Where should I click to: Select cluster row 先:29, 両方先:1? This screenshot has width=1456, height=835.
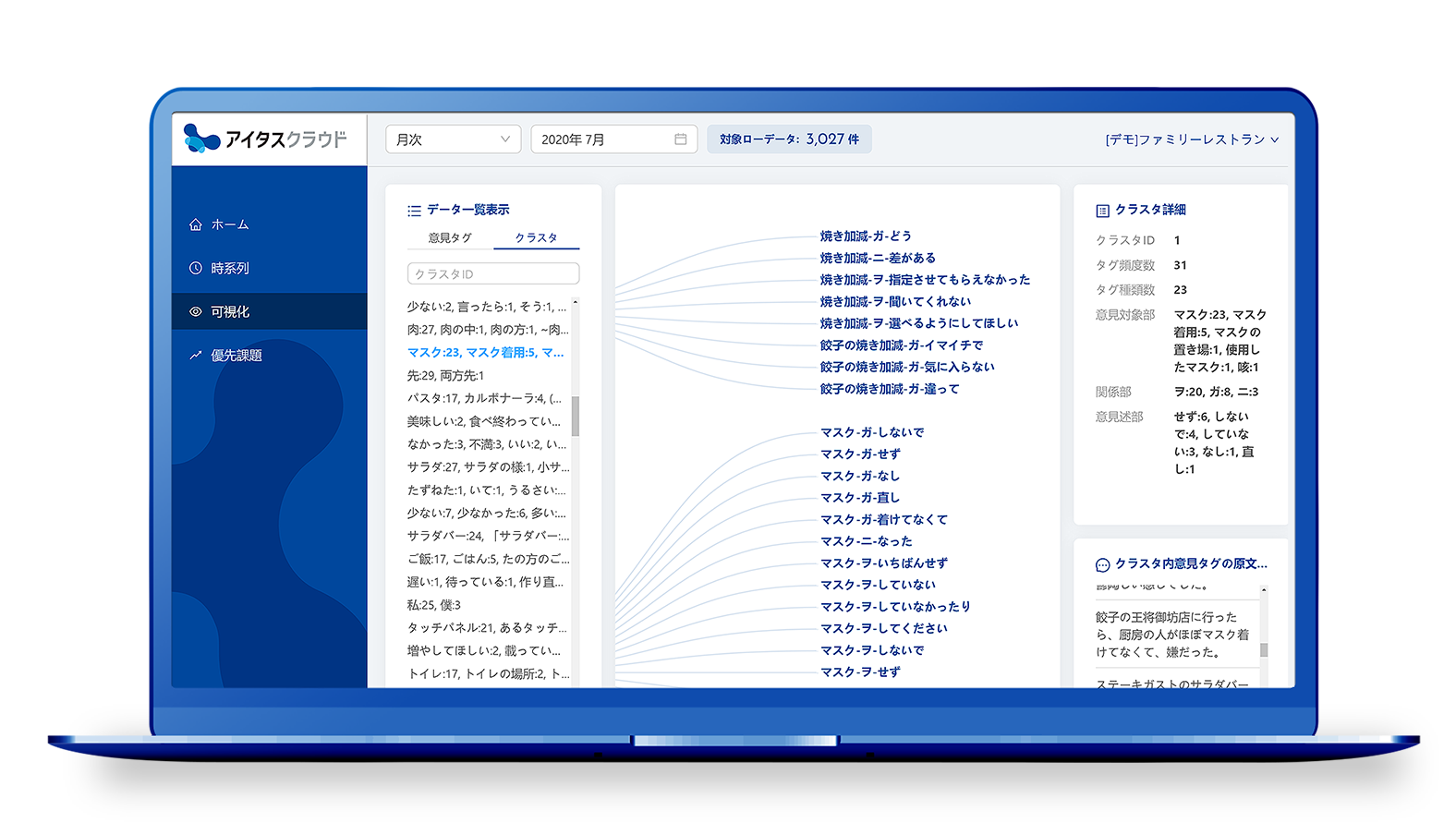[445, 376]
